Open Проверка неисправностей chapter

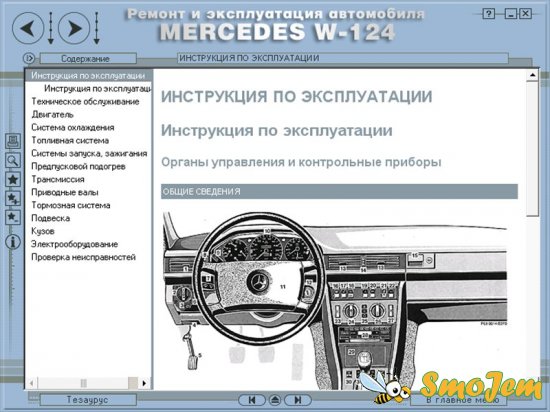click(x=83, y=257)
